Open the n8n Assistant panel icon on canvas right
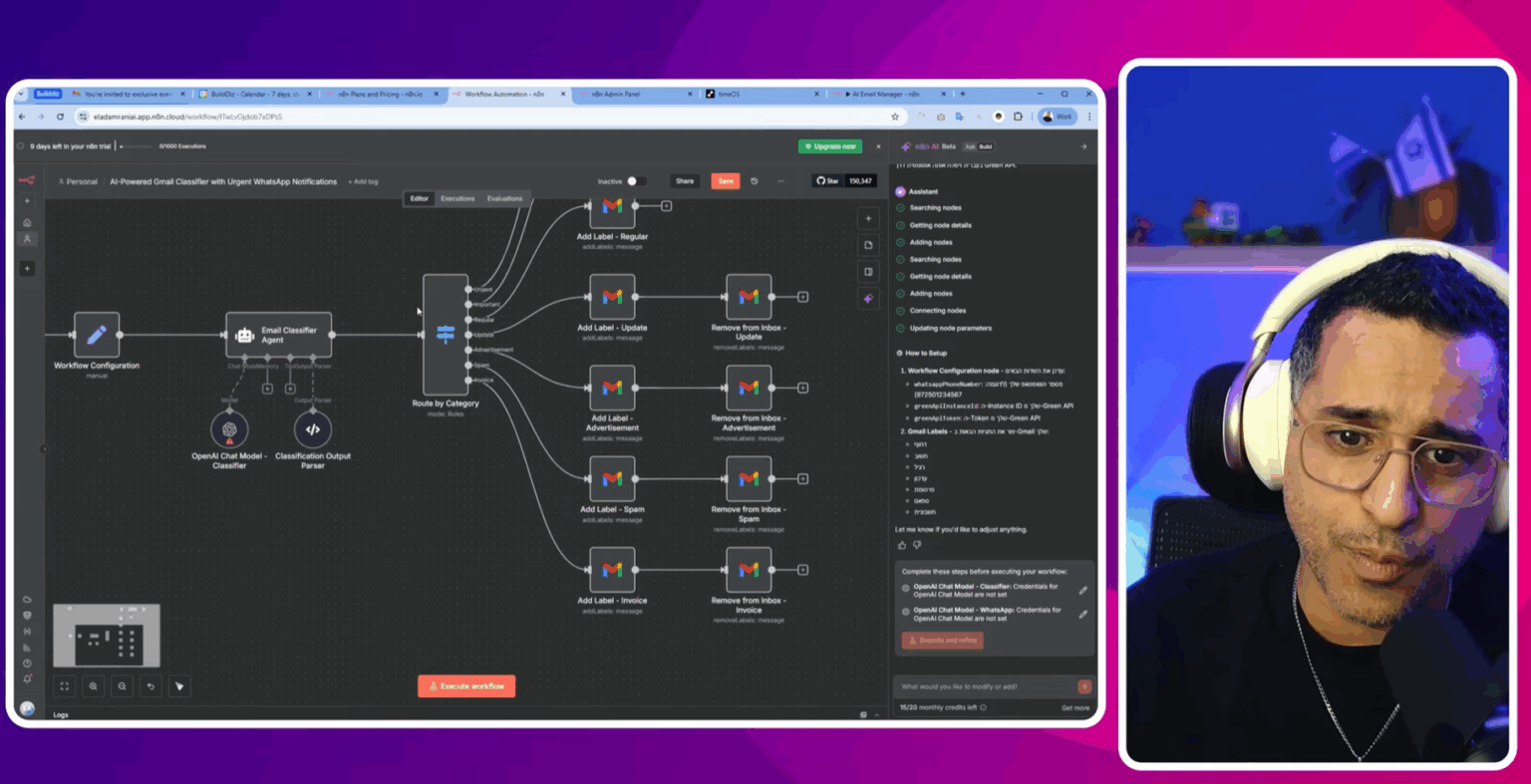Viewport: 1531px width, 784px height. pyautogui.click(x=868, y=298)
